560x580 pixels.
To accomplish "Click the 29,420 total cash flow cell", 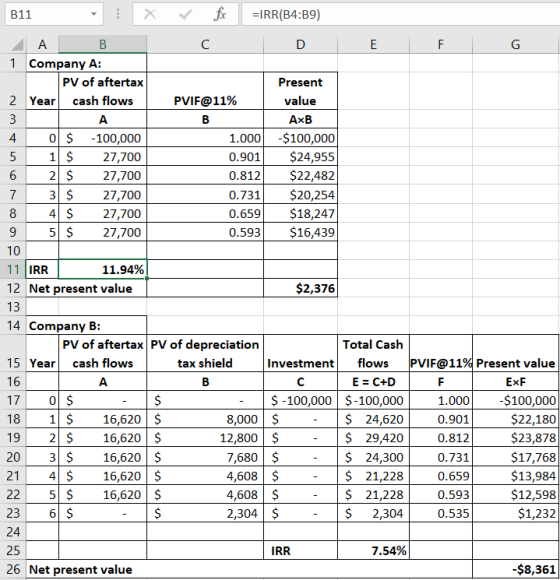I will coord(373,438).
